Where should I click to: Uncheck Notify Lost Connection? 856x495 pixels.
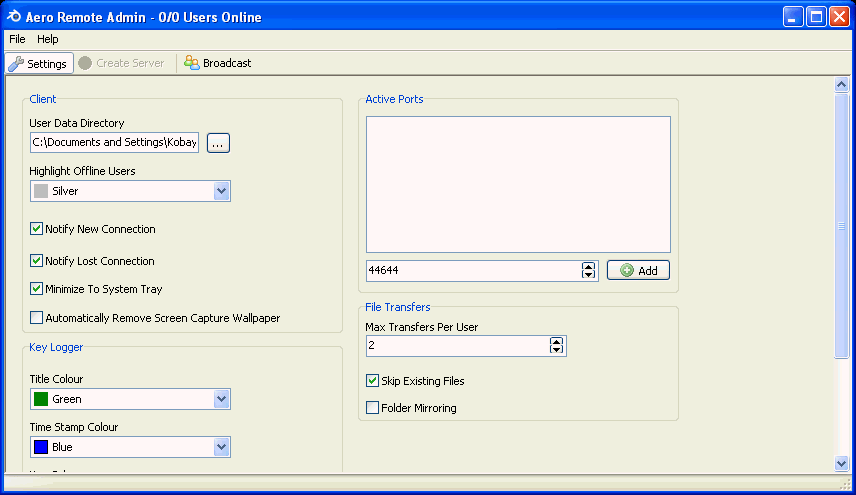tap(37, 261)
